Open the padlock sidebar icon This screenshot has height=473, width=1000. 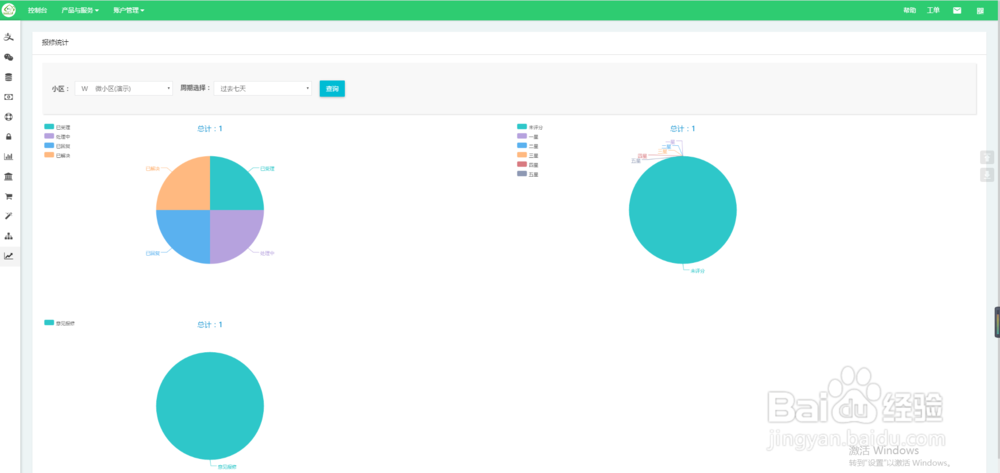pos(9,136)
